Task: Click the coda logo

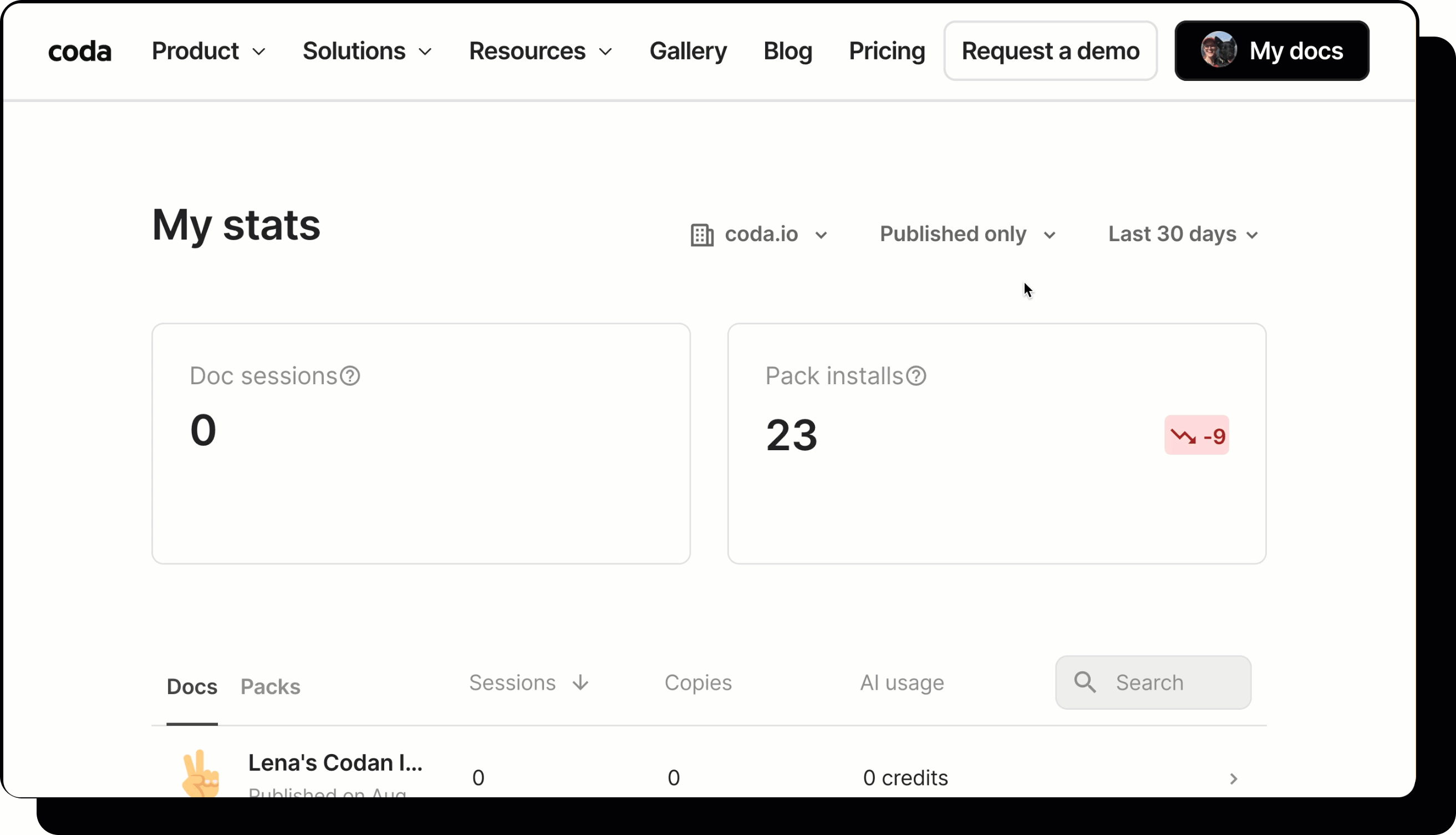Action: tap(80, 52)
